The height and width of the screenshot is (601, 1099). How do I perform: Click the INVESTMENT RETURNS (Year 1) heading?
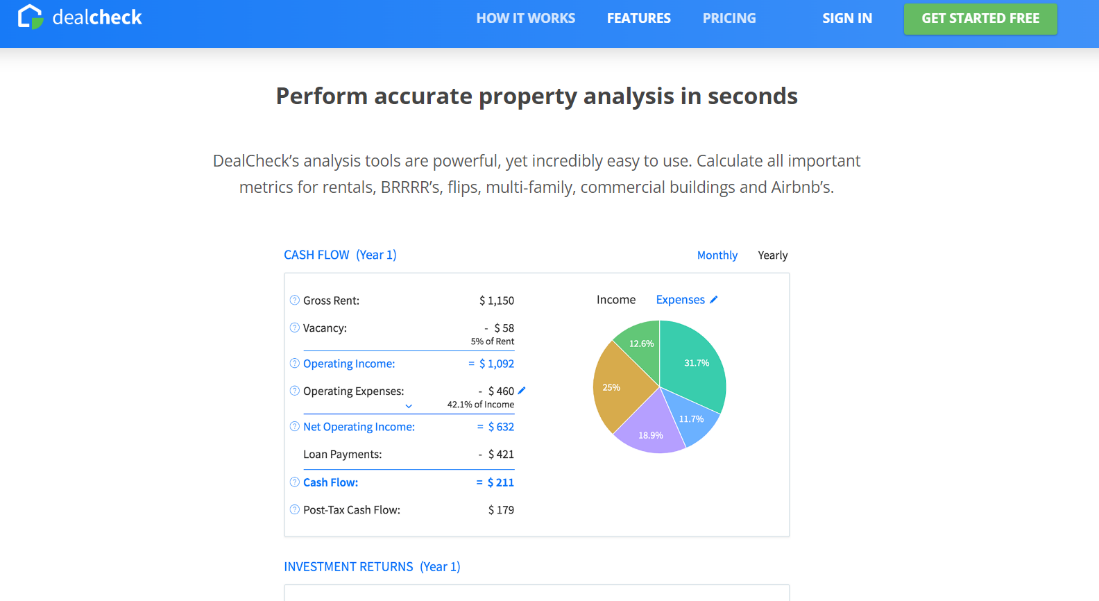[x=372, y=567]
